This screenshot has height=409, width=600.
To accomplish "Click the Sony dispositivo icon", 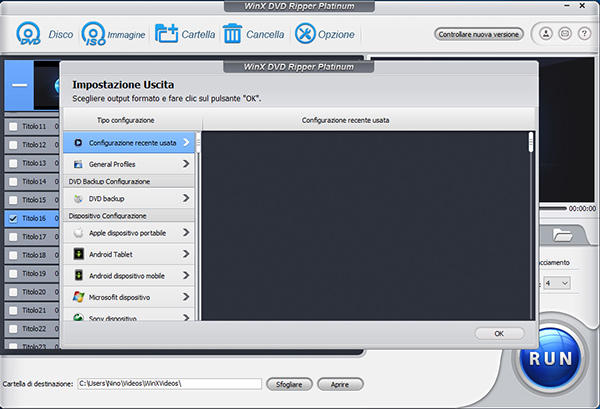I will pyautogui.click(x=78, y=317).
